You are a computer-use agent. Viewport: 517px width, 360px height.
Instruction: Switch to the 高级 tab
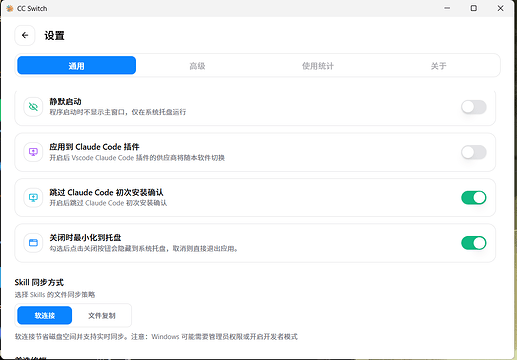(x=197, y=66)
